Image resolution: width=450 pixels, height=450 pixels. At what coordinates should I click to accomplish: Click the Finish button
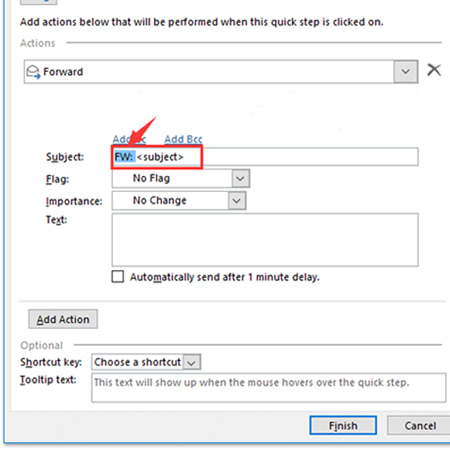(x=343, y=425)
